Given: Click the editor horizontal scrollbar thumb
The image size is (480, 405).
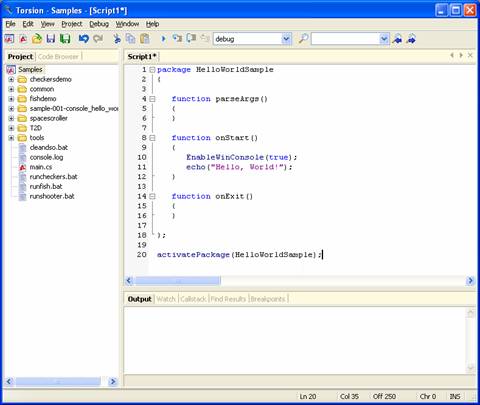Looking at the screenshot, I should tap(177, 281).
